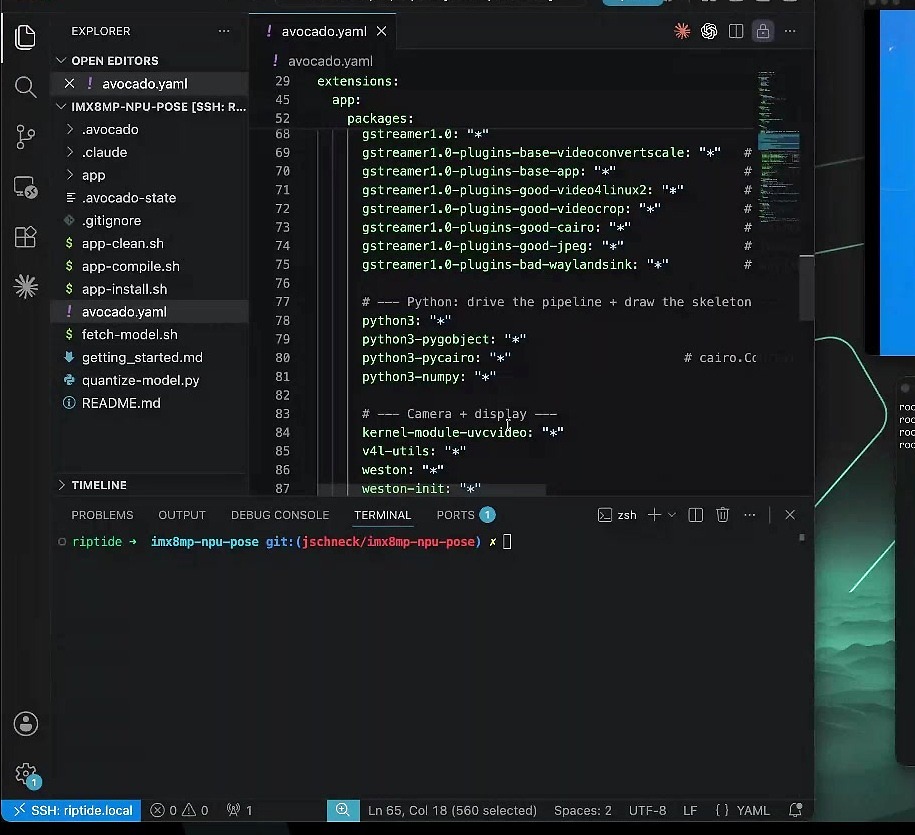Screen dimensions: 915x835
Task: Switch to the Debug Console tab
Action: 280,515
